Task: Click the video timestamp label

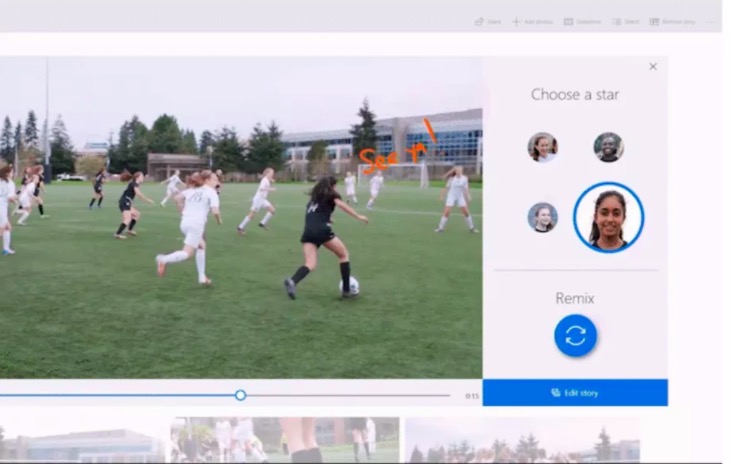Action: pos(471,396)
